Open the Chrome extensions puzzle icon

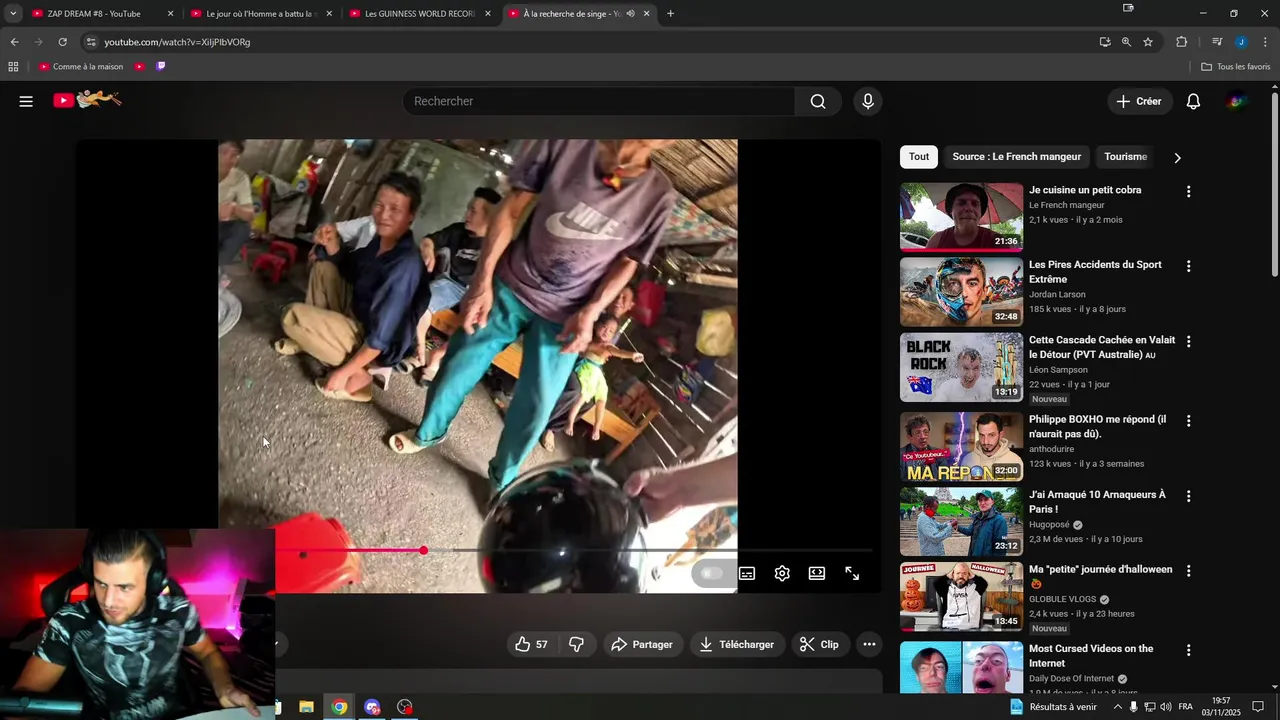pos(1182,42)
